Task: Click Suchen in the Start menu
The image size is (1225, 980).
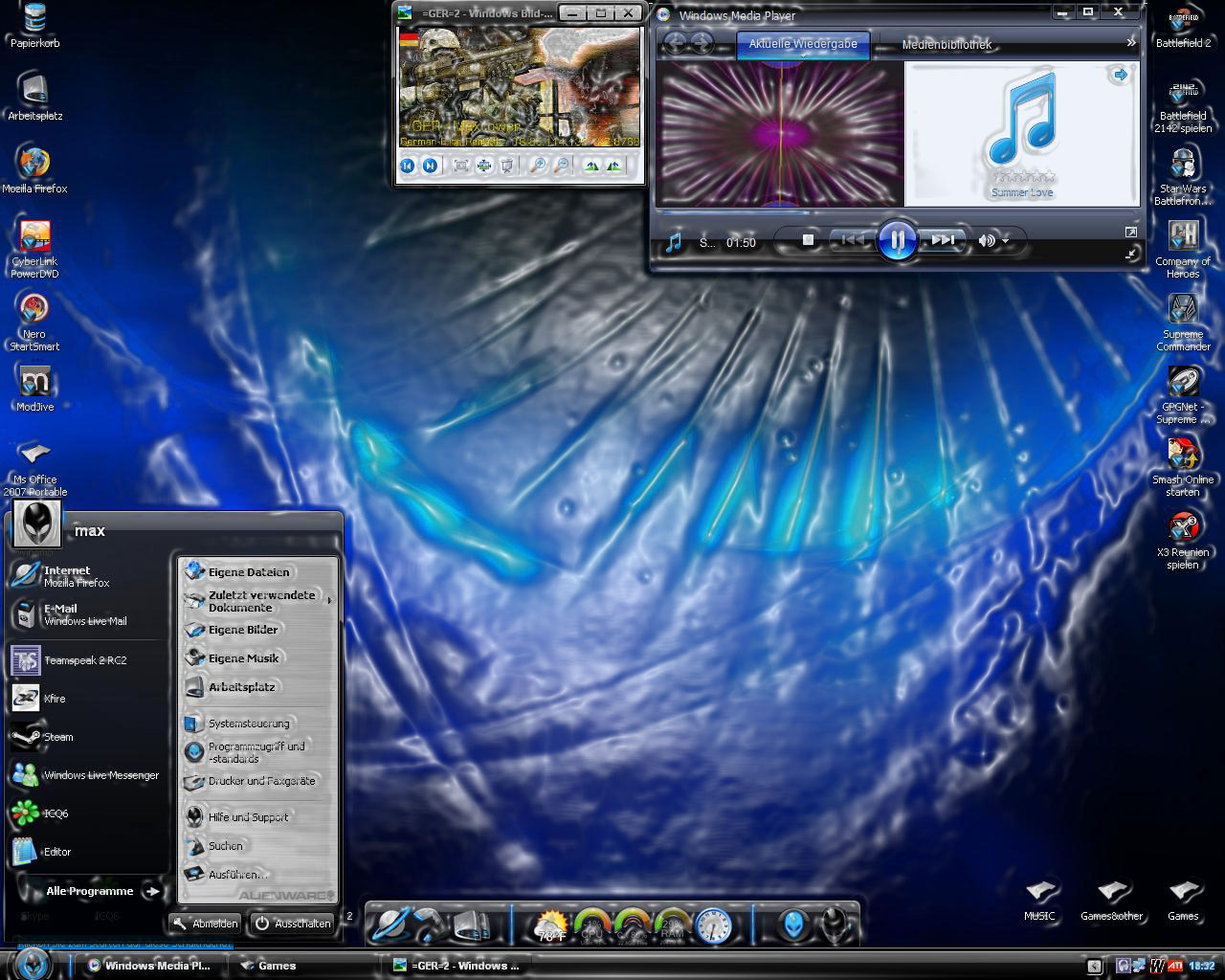Action: click(258, 846)
